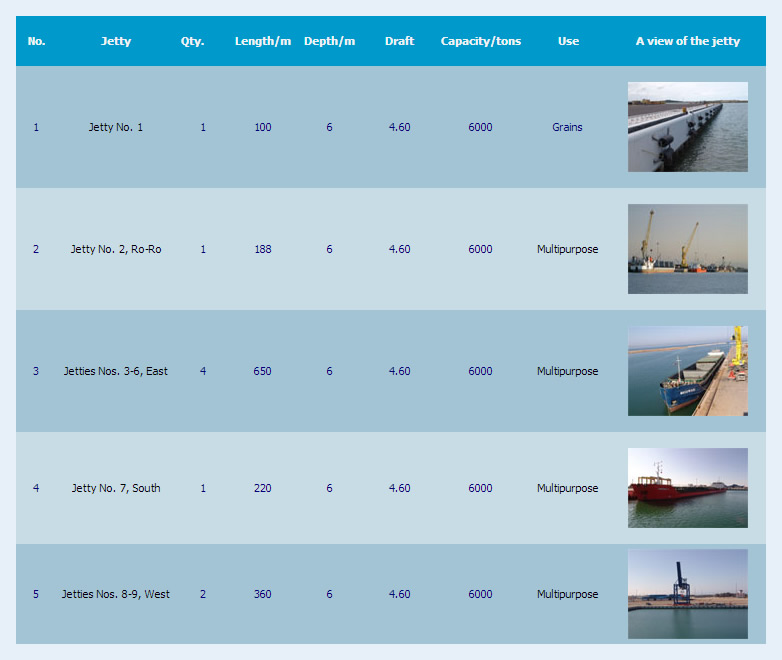
Task: Click 'Multipurpose' in Jetties Nos. 3-6 row
Action: [x=568, y=371]
